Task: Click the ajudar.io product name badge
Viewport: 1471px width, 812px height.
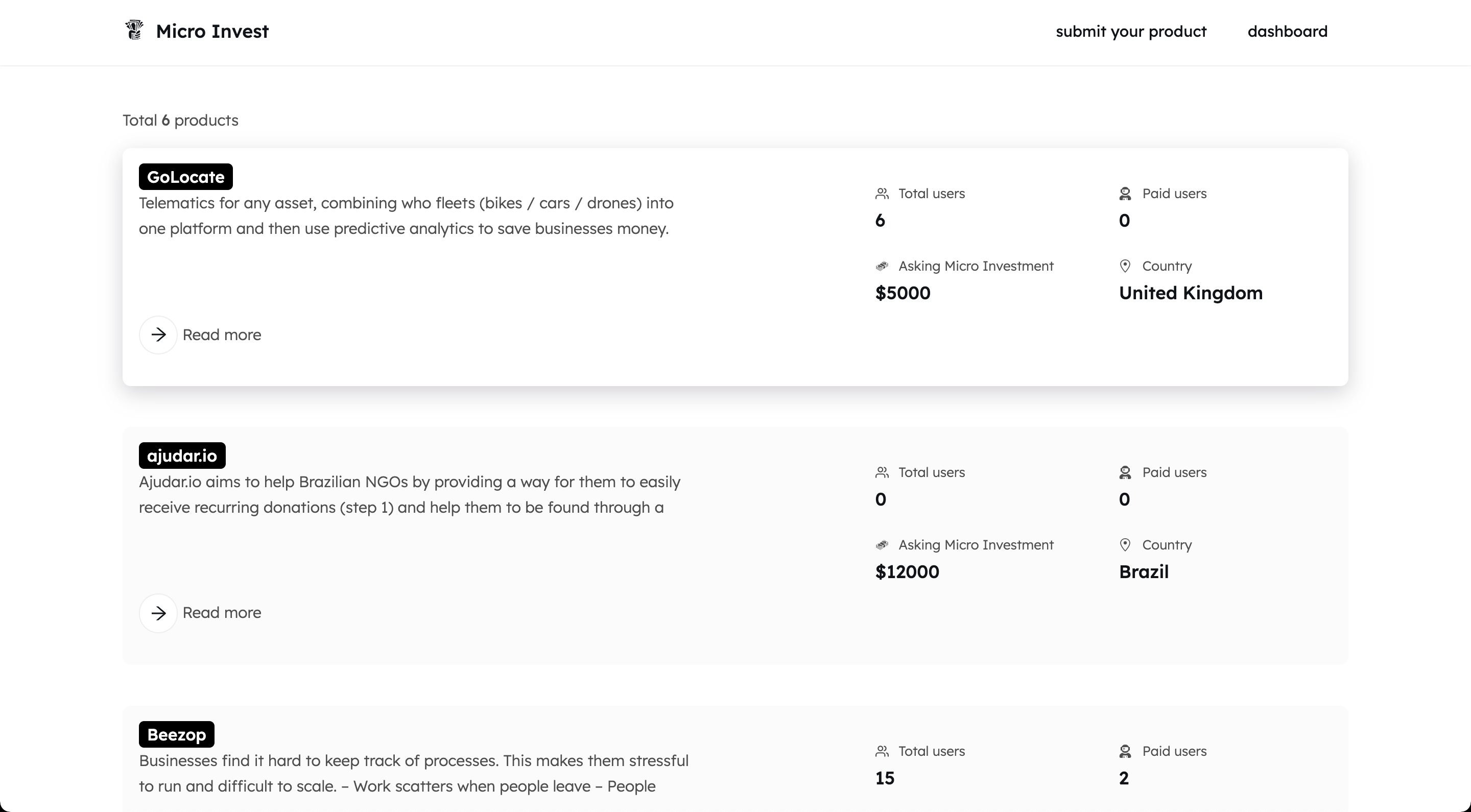Action: click(x=182, y=456)
